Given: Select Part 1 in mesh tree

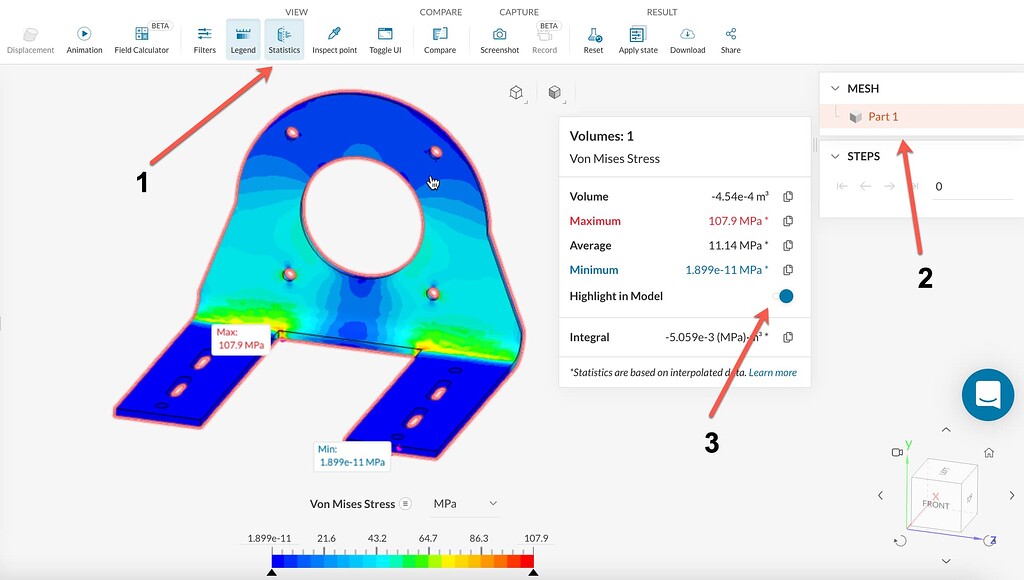Looking at the screenshot, I should point(882,117).
